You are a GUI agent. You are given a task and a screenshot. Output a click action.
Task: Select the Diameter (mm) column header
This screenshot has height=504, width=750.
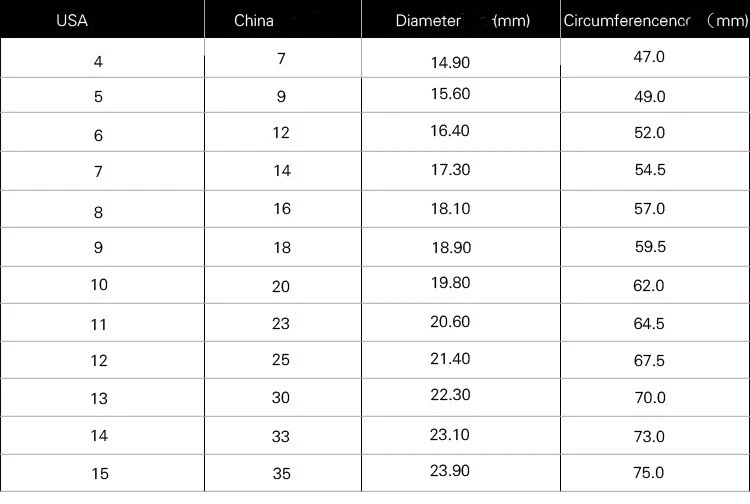click(x=463, y=20)
